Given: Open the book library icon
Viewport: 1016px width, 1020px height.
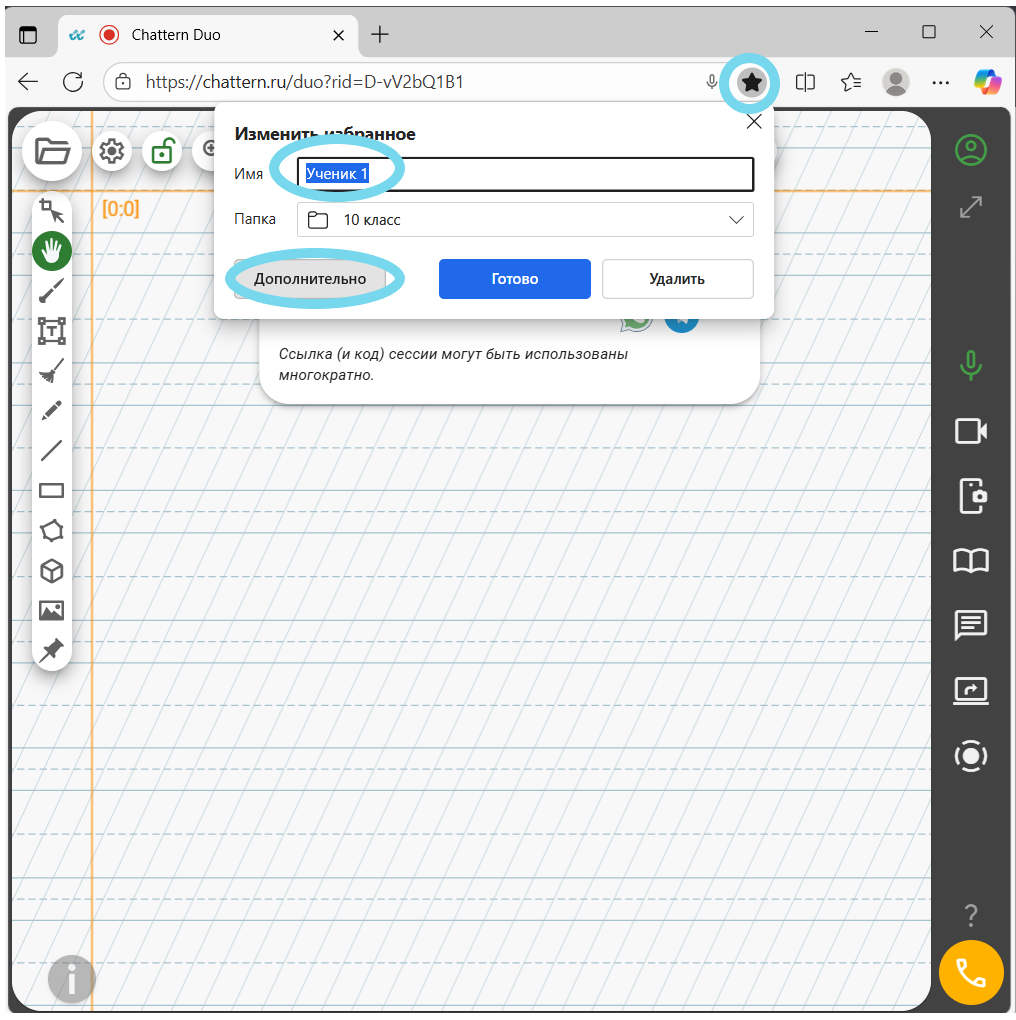Looking at the screenshot, I should pos(970,561).
